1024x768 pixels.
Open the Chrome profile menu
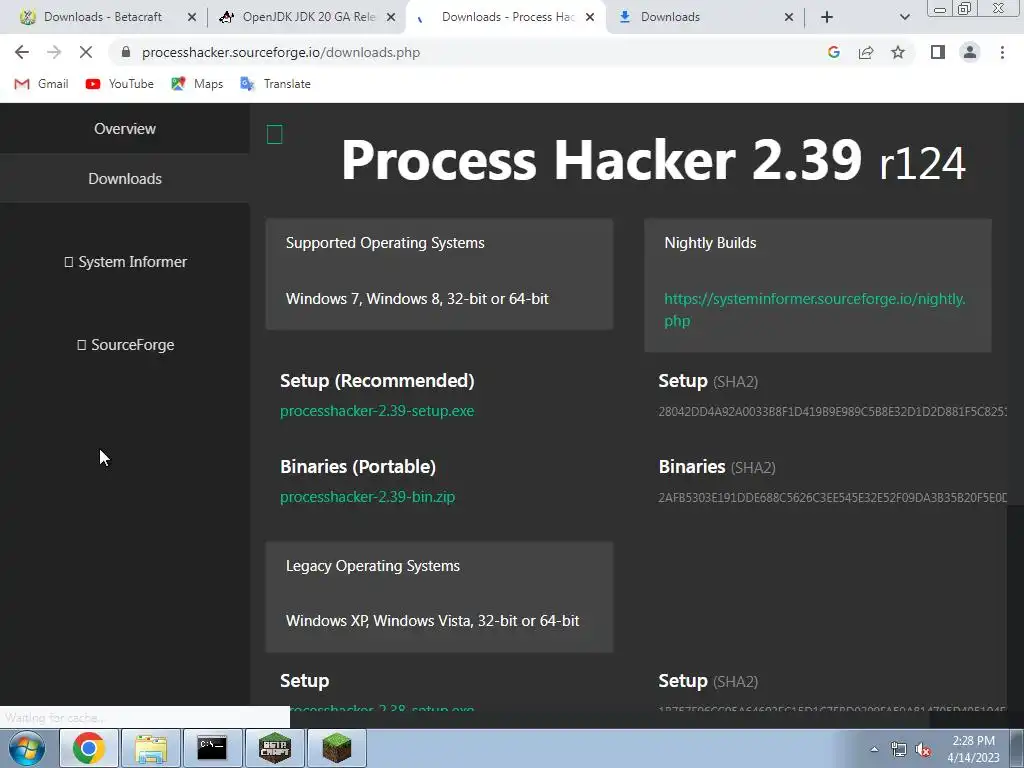970,52
